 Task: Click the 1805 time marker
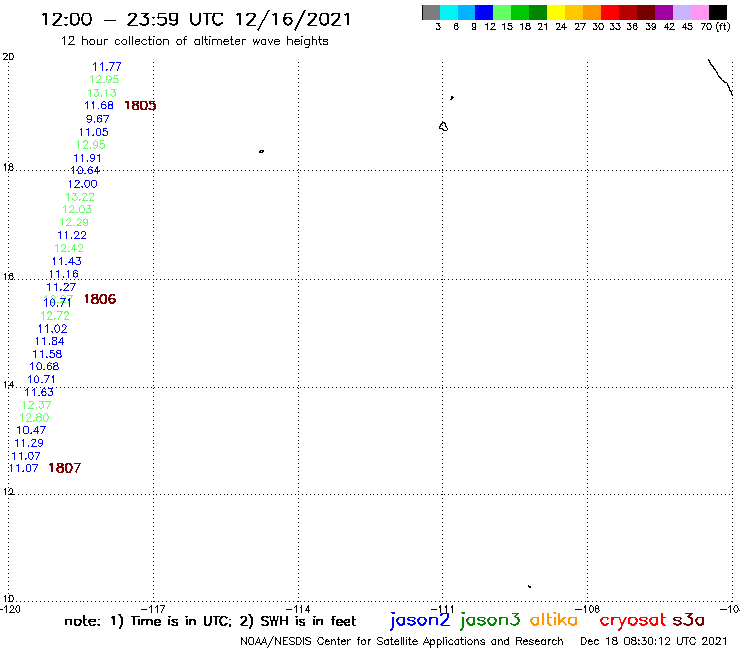[x=140, y=106]
